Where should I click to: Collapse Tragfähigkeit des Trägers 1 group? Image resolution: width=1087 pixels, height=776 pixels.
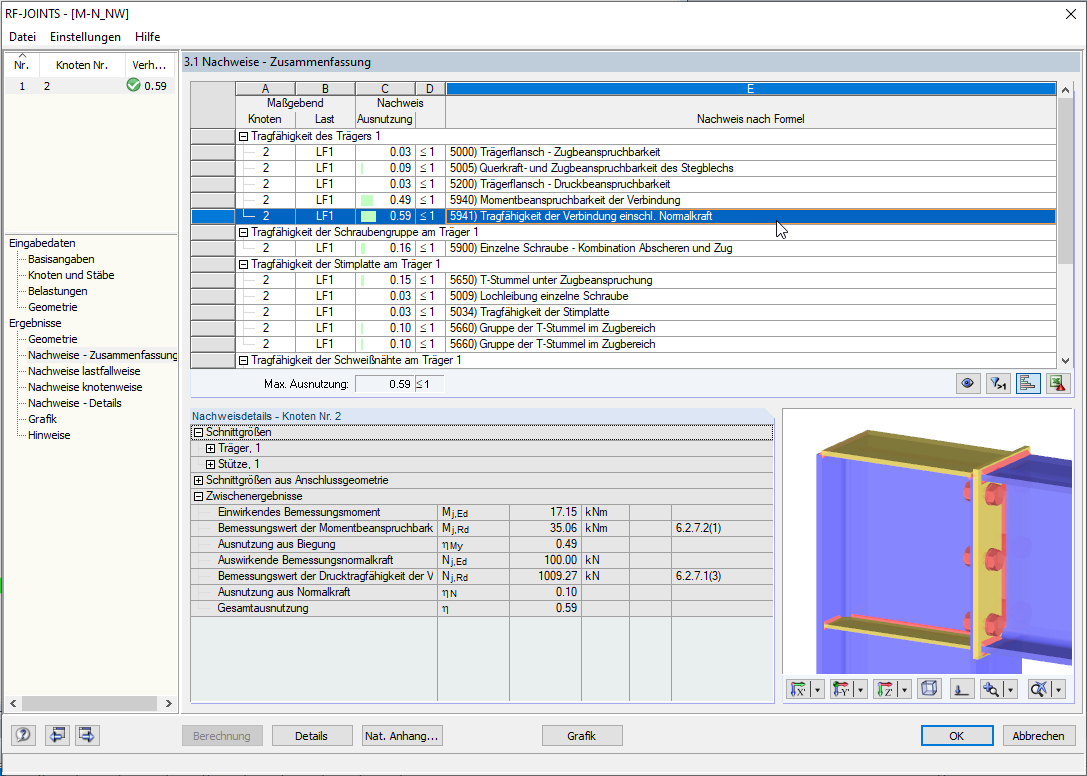coord(243,137)
